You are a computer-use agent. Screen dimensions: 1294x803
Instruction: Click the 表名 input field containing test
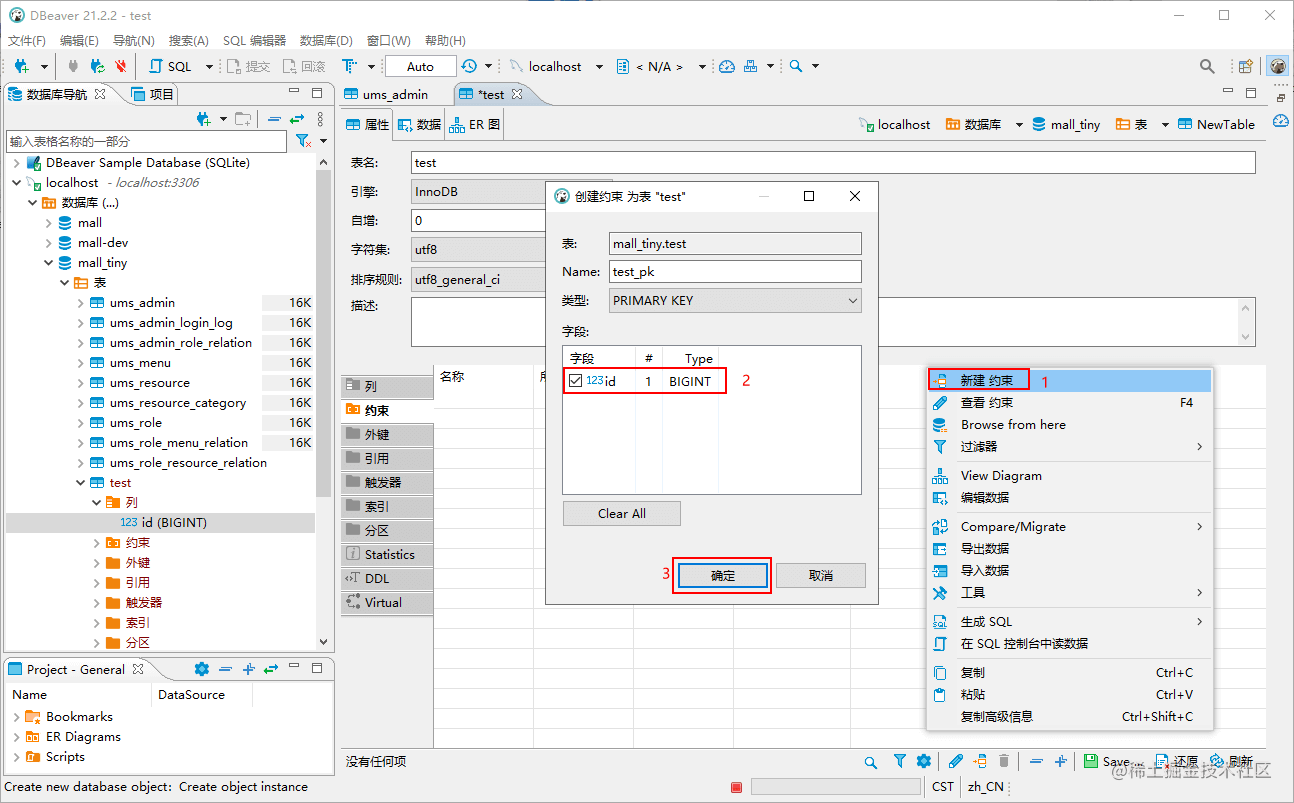(833, 162)
